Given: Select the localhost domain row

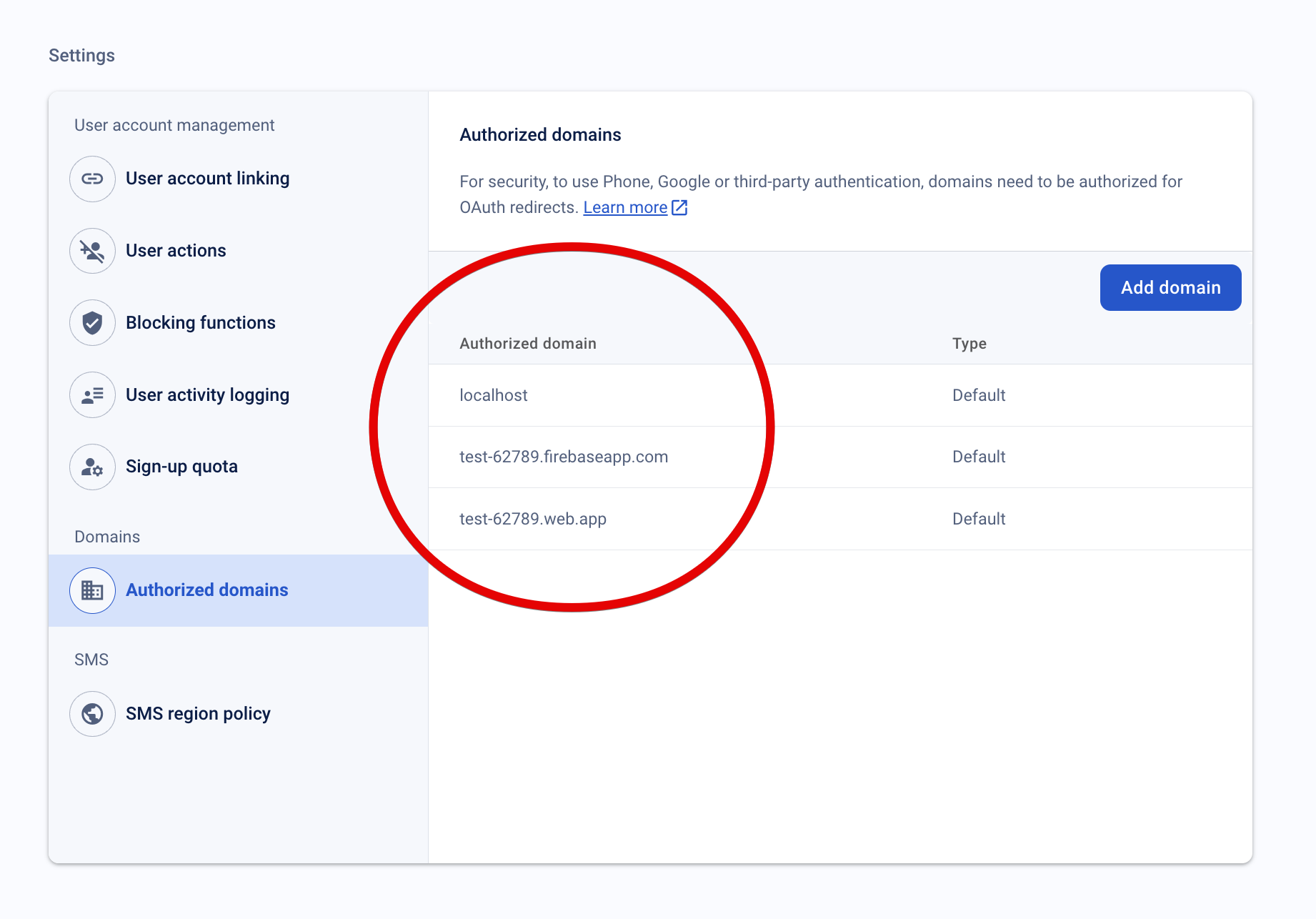Looking at the screenshot, I should [494, 395].
